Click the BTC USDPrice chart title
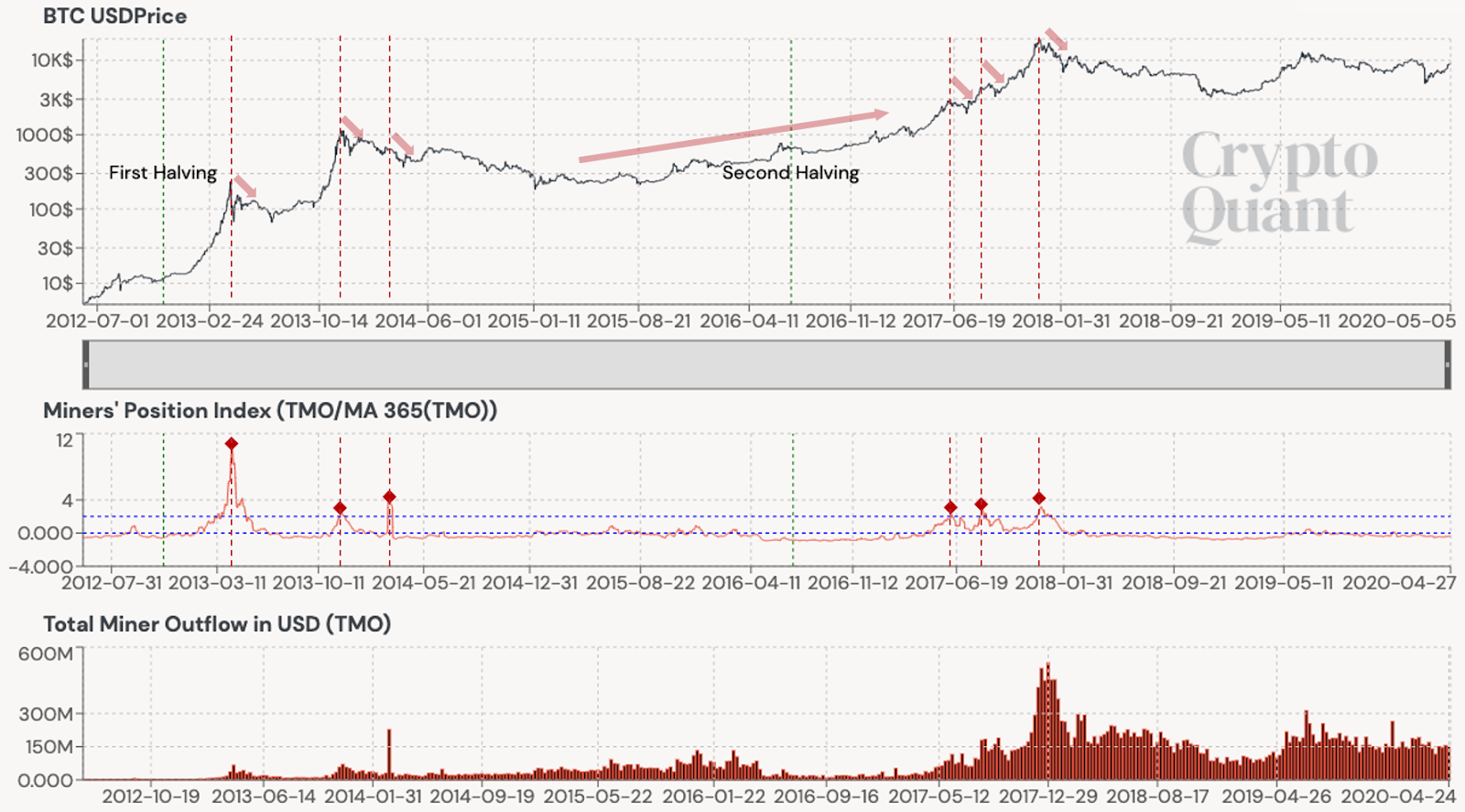Image resolution: width=1465 pixels, height=812 pixels. pos(114,16)
